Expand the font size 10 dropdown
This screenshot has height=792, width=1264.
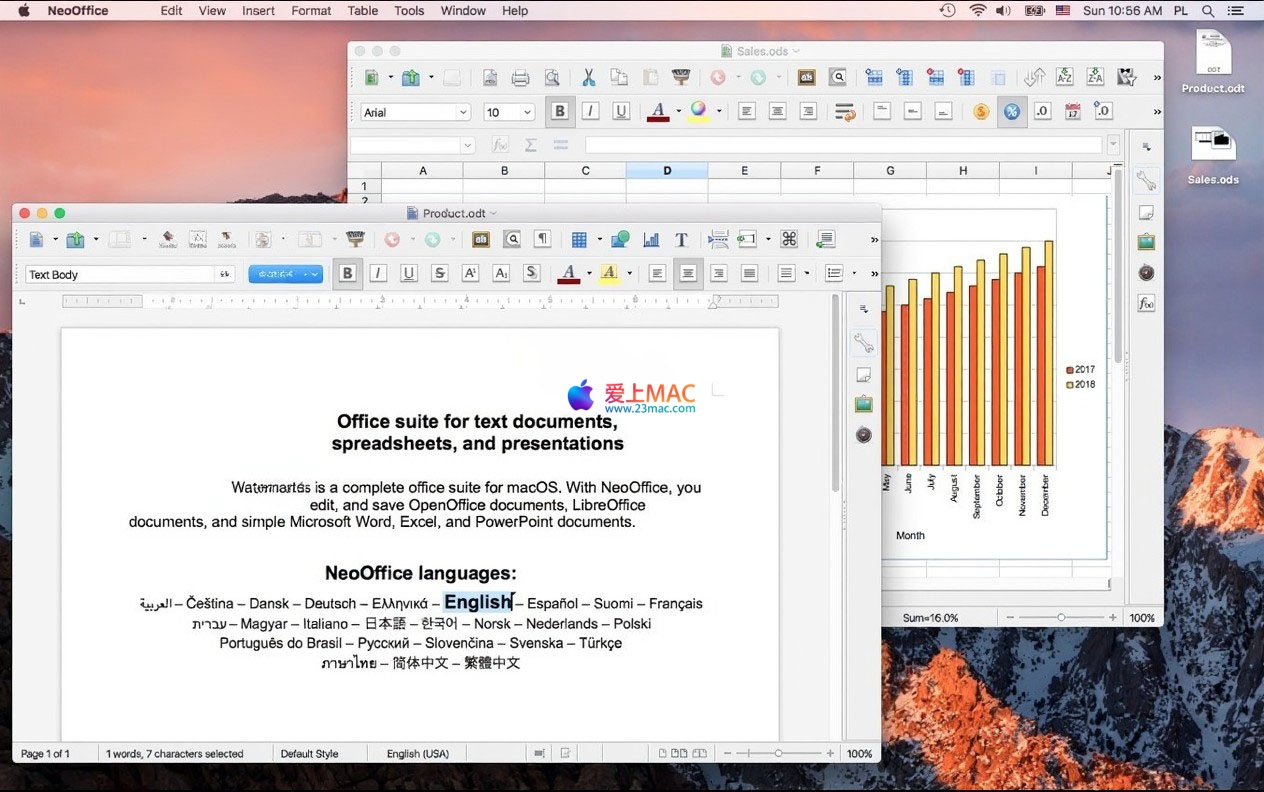(527, 113)
